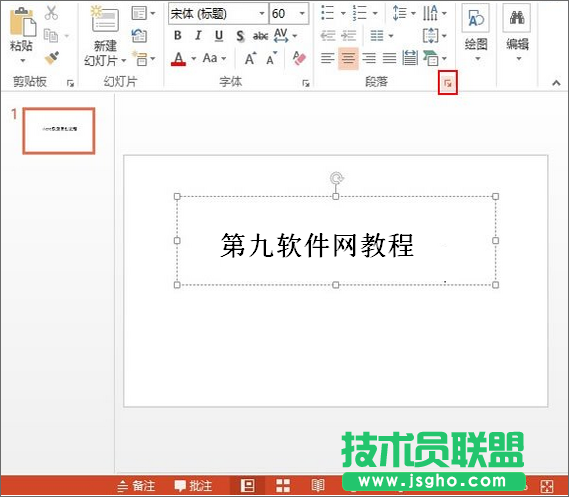Open the Align Text vertical menu
569x497 pixels.
tap(435, 36)
